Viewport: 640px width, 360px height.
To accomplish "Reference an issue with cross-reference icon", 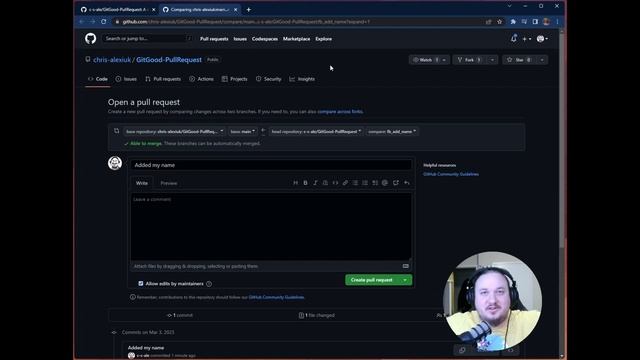I will [x=396, y=183].
